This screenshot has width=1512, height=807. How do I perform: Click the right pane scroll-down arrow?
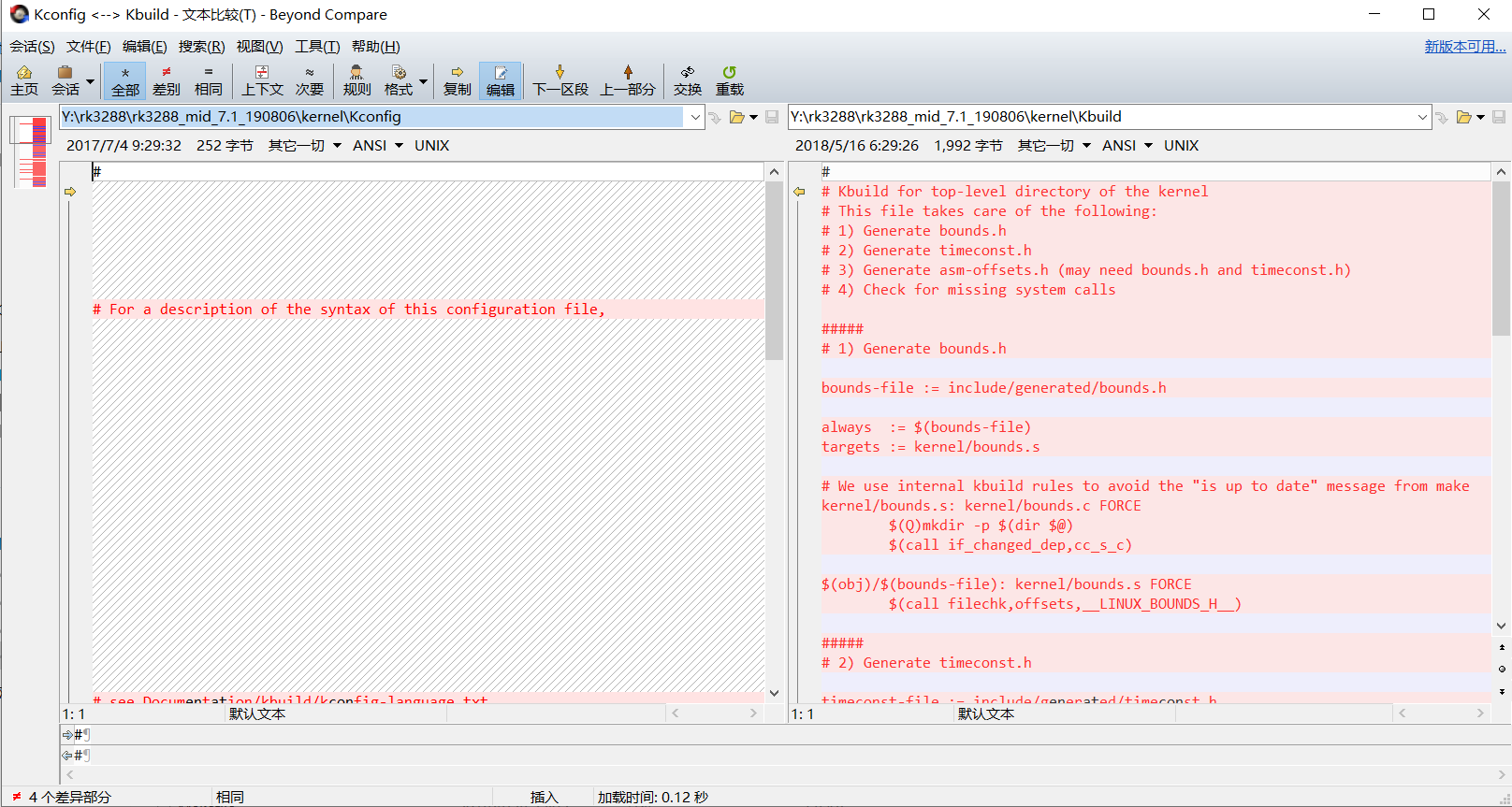pos(1501,626)
